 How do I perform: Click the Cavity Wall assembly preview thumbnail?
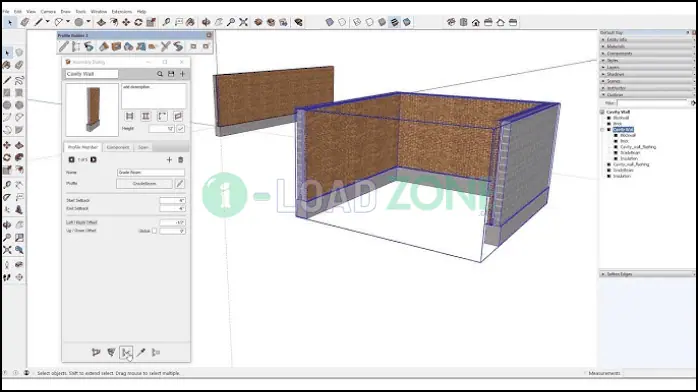[x=92, y=109]
